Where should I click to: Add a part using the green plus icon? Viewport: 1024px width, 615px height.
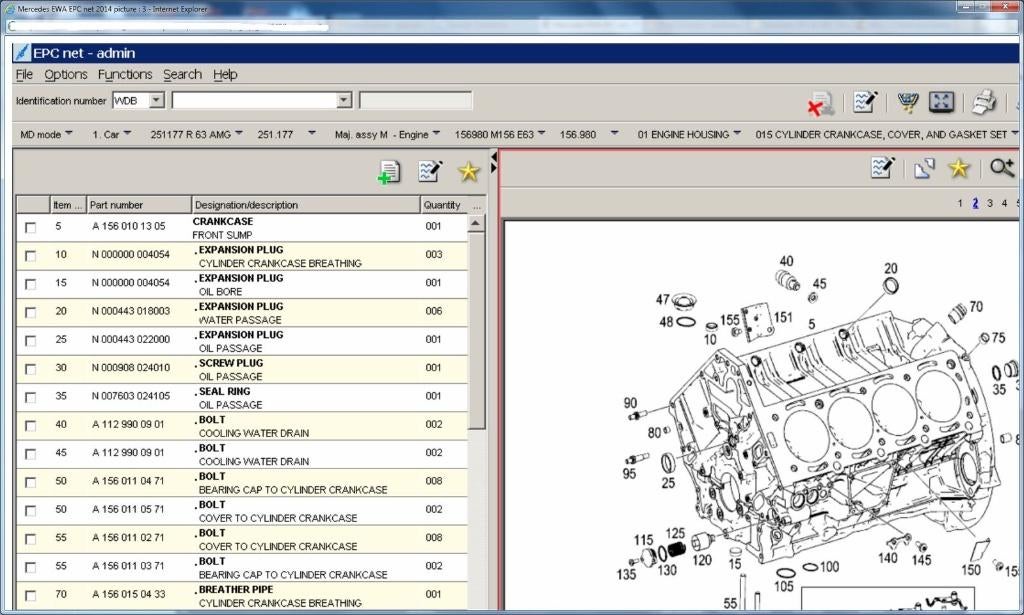389,171
